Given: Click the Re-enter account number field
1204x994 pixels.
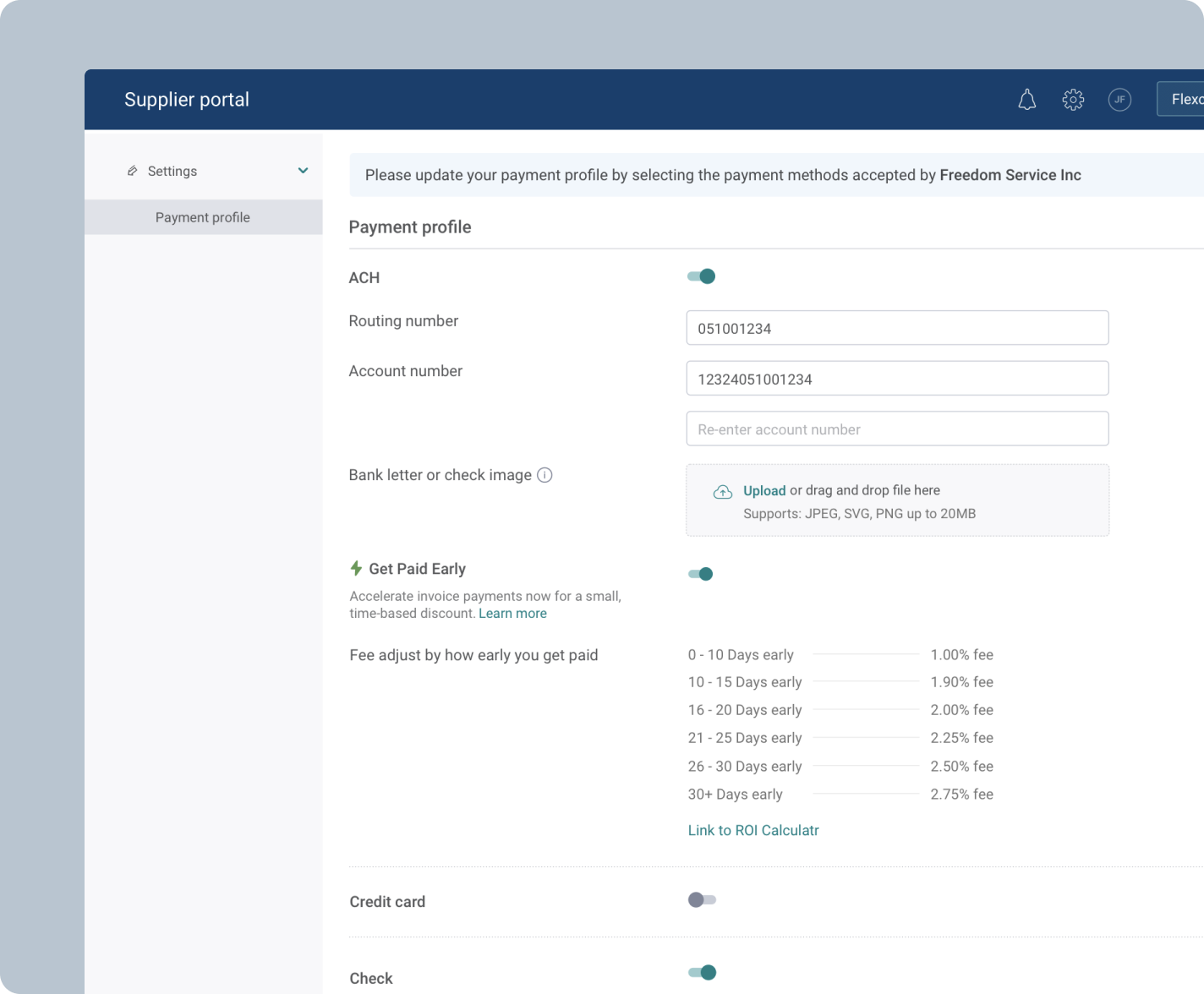Looking at the screenshot, I should [x=897, y=429].
